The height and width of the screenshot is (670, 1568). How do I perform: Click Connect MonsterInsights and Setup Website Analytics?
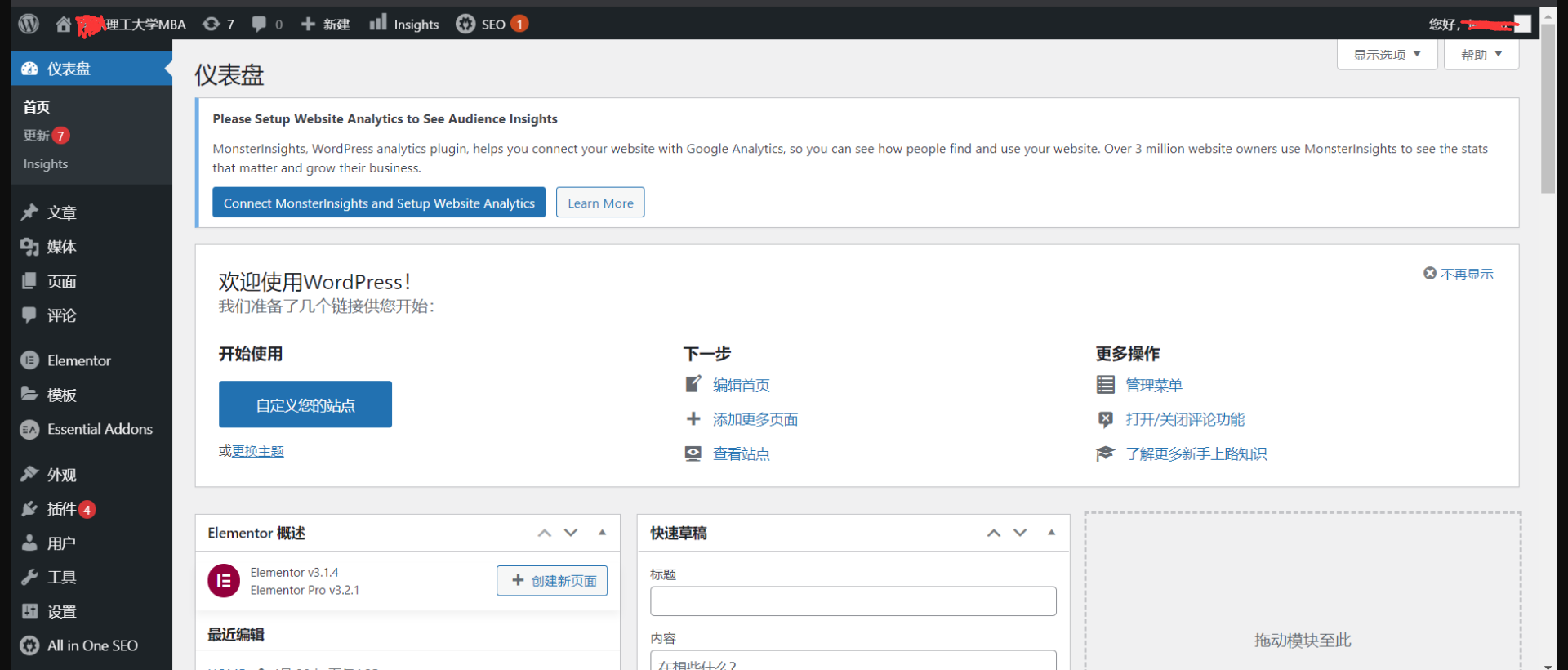(x=379, y=203)
